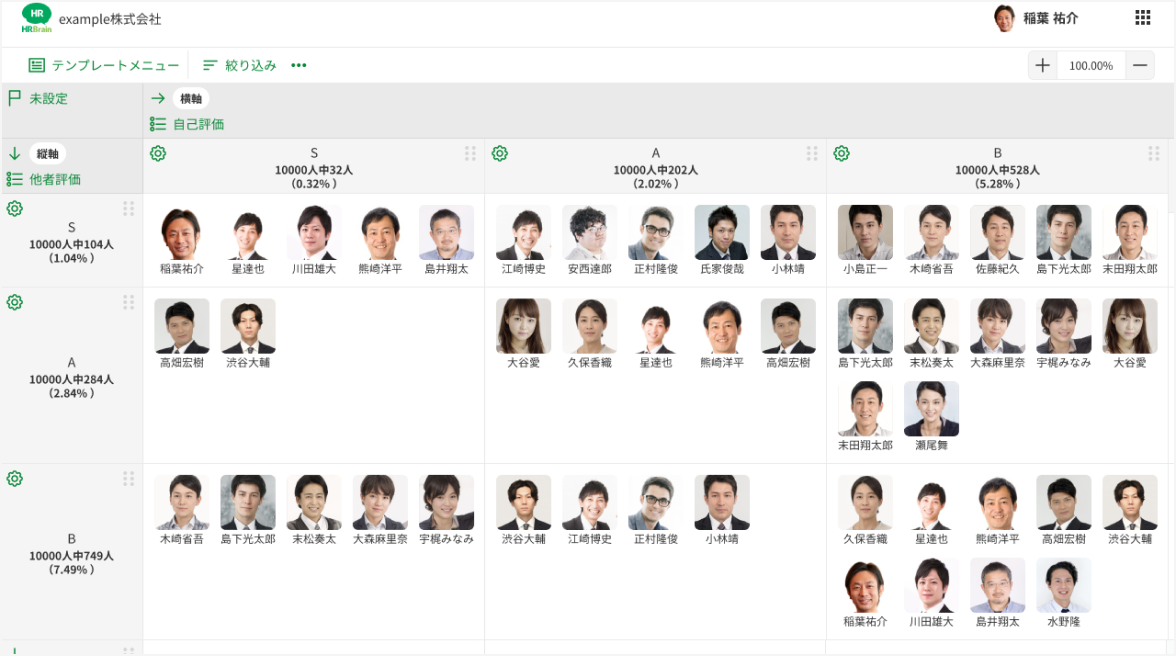Click the template list icon beside テンプレートメニュー
1176x656 pixels.
(x=36, y=65)
